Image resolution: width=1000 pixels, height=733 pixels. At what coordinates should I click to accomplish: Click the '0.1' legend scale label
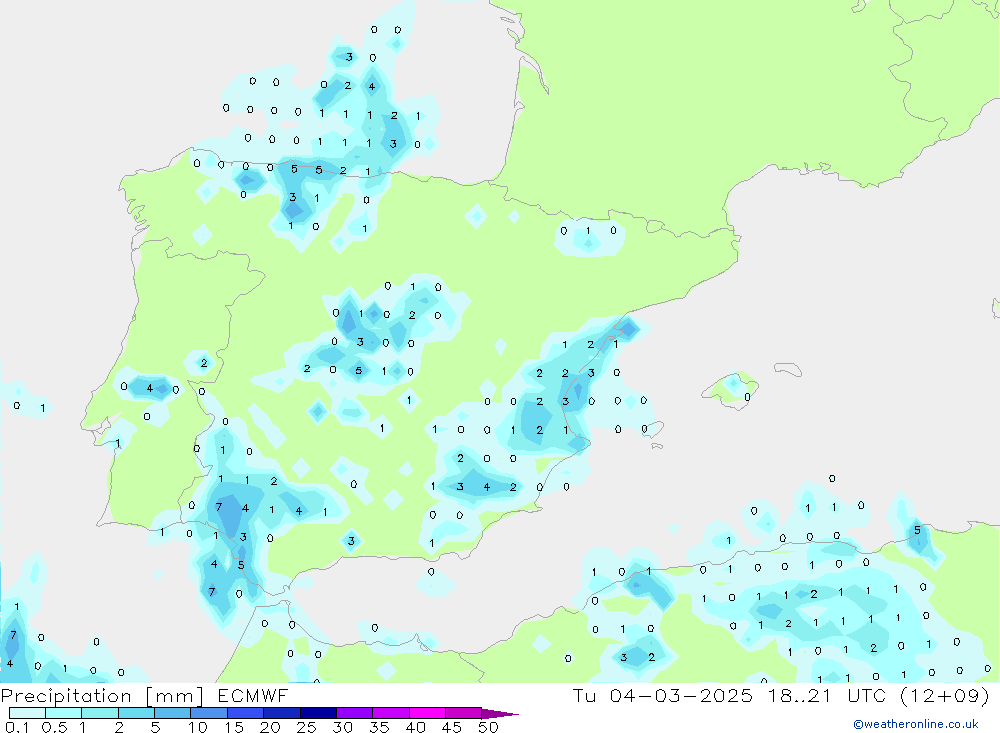[17, 727]
